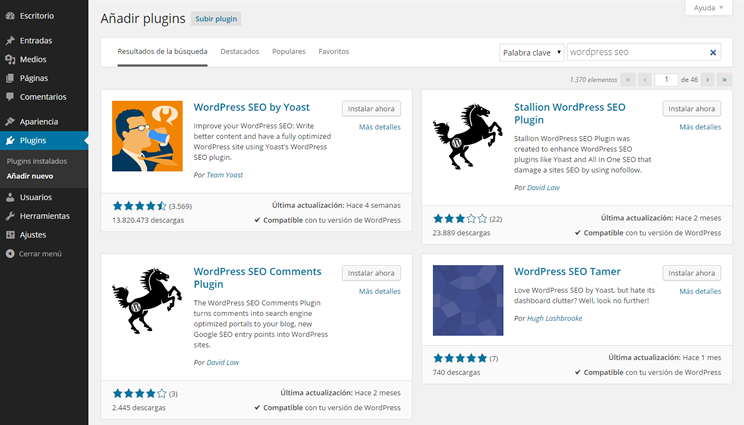
Task: Click '2.445 descargas' text
Action: (x=139, y=407)
